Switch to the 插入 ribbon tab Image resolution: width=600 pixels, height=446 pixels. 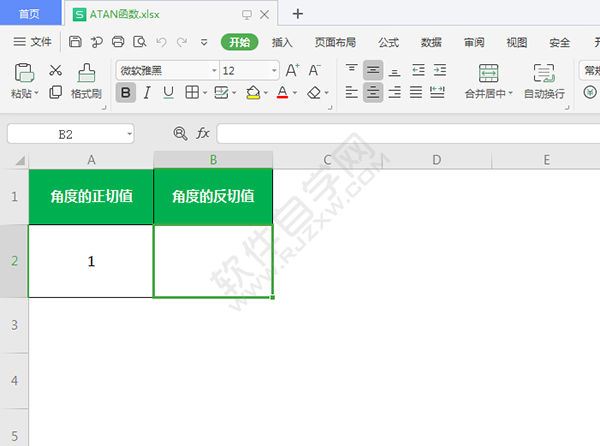[x=282, y=42]
